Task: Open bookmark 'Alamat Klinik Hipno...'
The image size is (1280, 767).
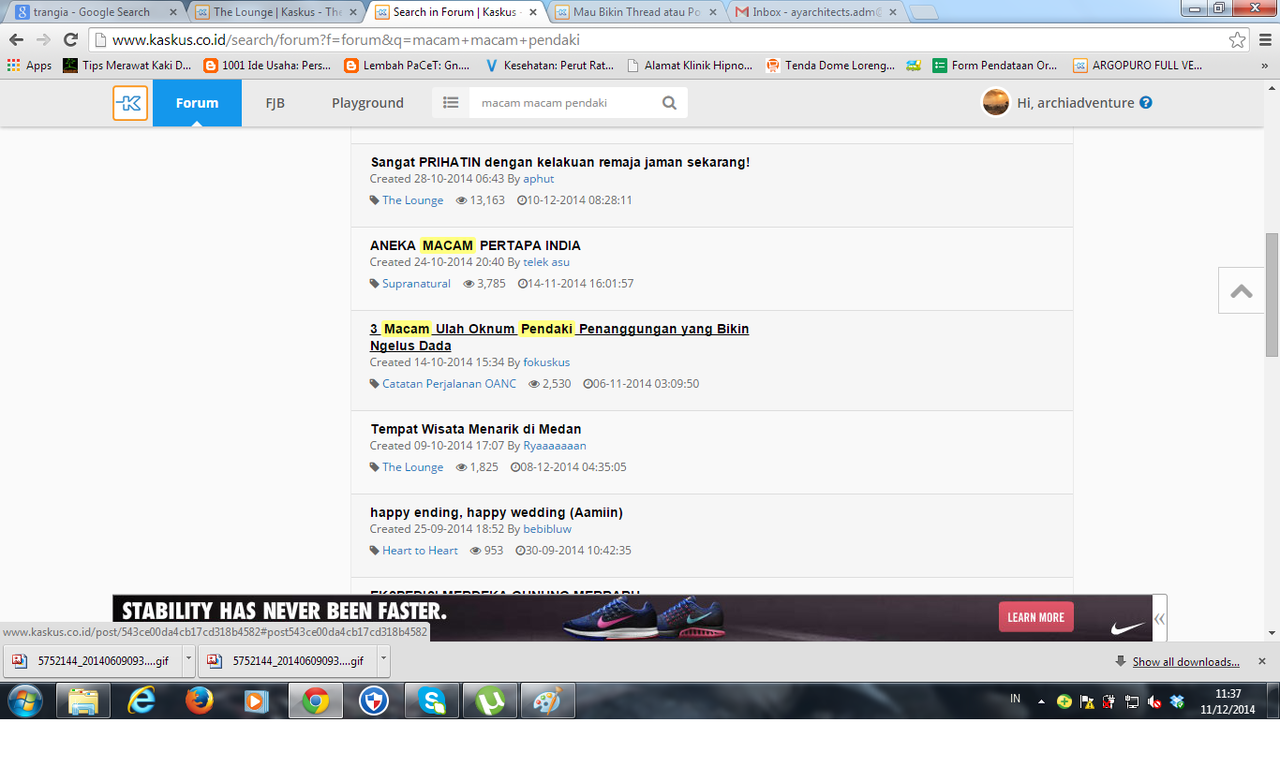Action: pyautogui.click(x=690, y=65)
